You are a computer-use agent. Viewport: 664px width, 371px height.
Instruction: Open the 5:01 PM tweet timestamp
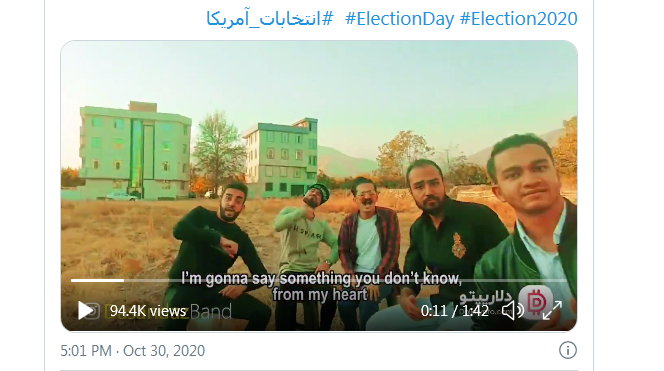[86, 351]
